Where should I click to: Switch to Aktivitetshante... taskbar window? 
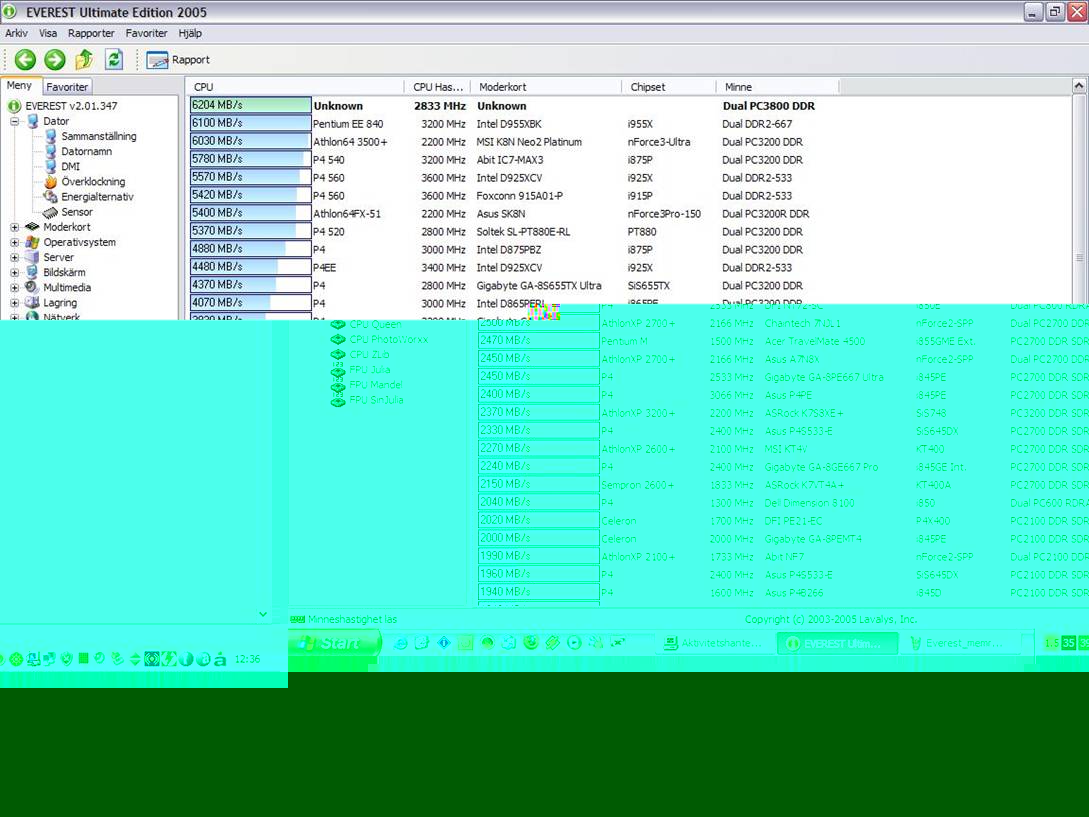point(713,643)
